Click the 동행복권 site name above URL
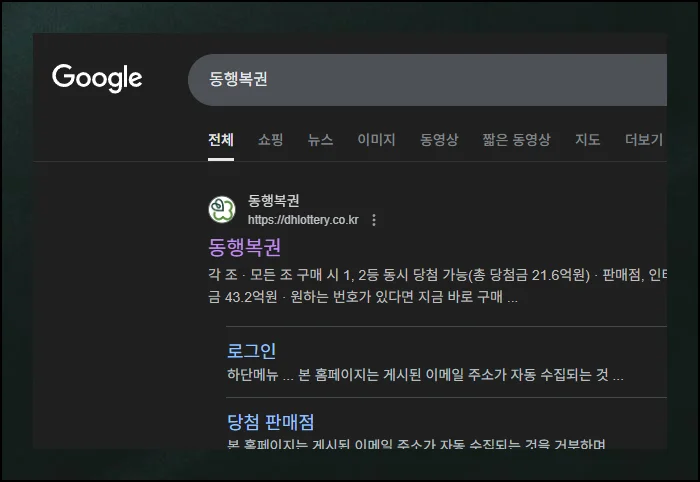 (x=274, y=201)
